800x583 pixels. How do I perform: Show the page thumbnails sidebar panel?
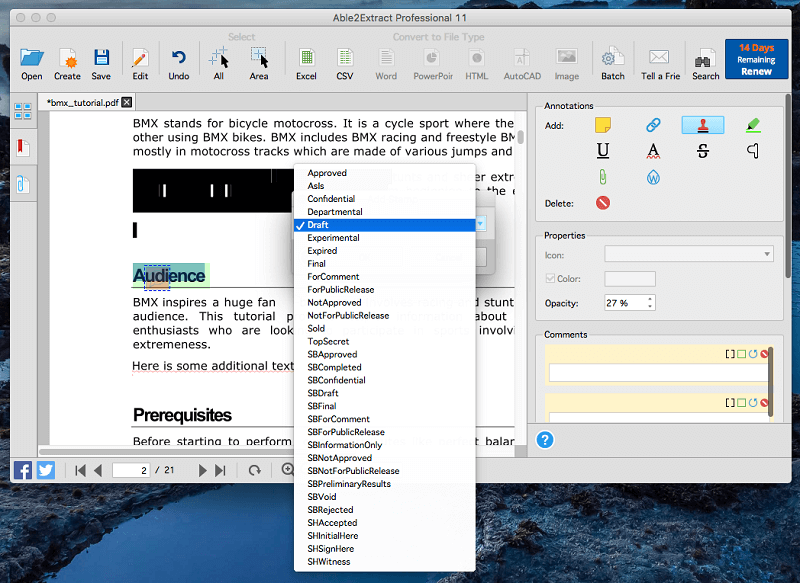tap(23, 111)
